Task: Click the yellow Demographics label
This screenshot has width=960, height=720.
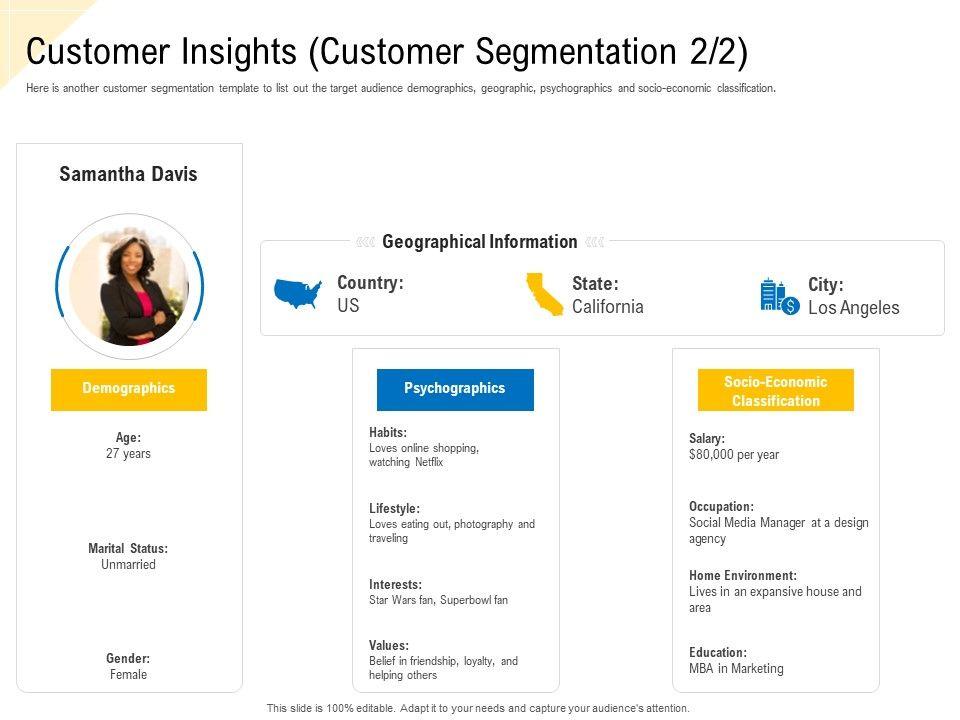Action: coord(129,389)
